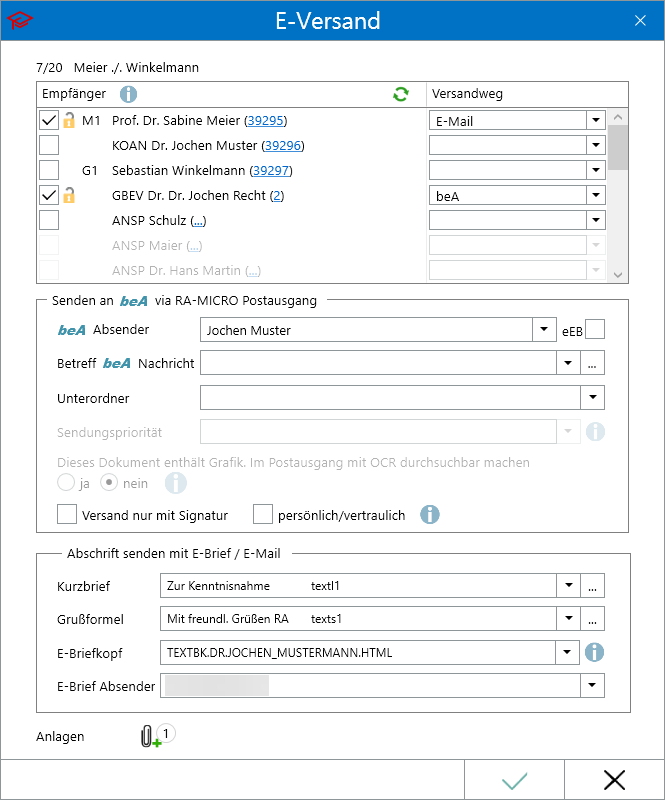Screen dimensions: 665x800
Task: Cancel with the black X button at bottom
Action: (x=614, y=780)
